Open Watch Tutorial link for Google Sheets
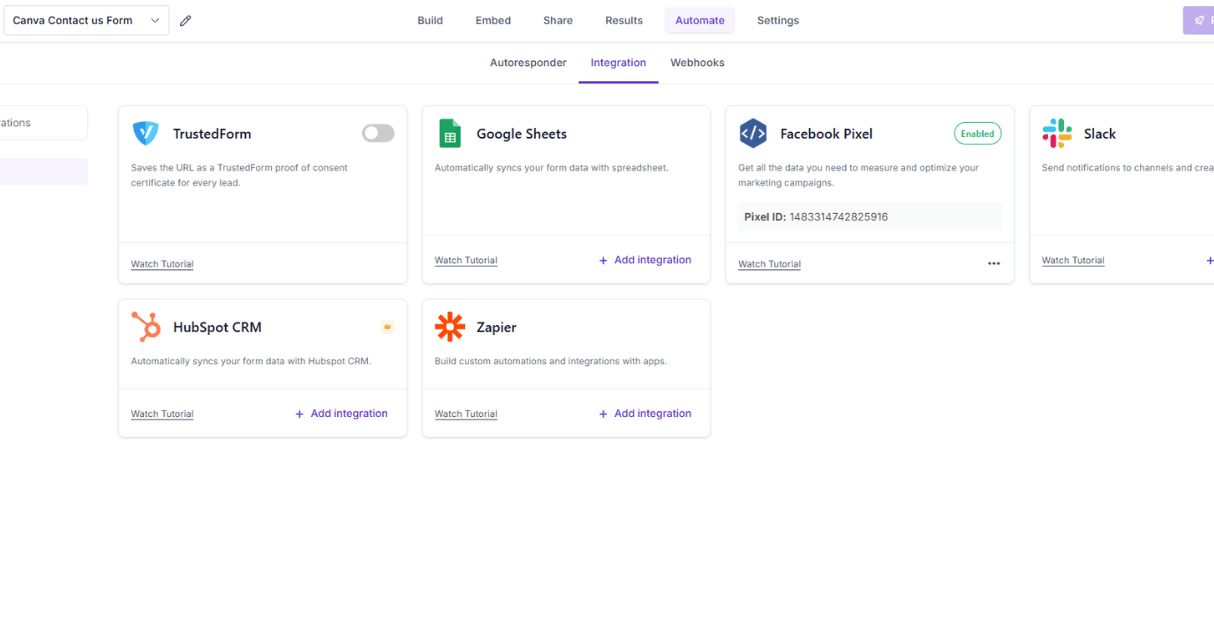1214x630 pixels. click(x=466, y=260)
